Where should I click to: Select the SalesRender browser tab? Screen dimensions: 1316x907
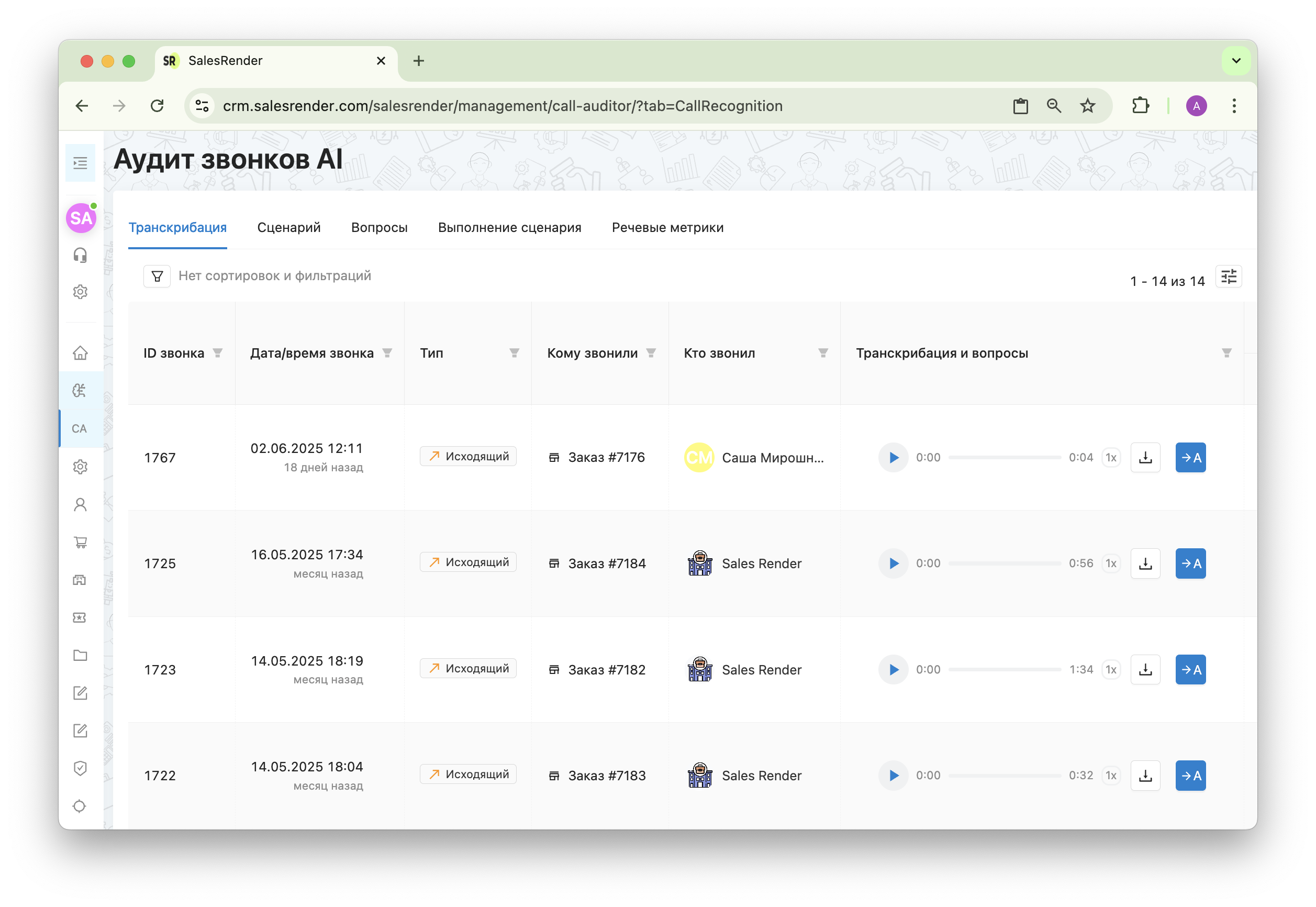point(275,61)
